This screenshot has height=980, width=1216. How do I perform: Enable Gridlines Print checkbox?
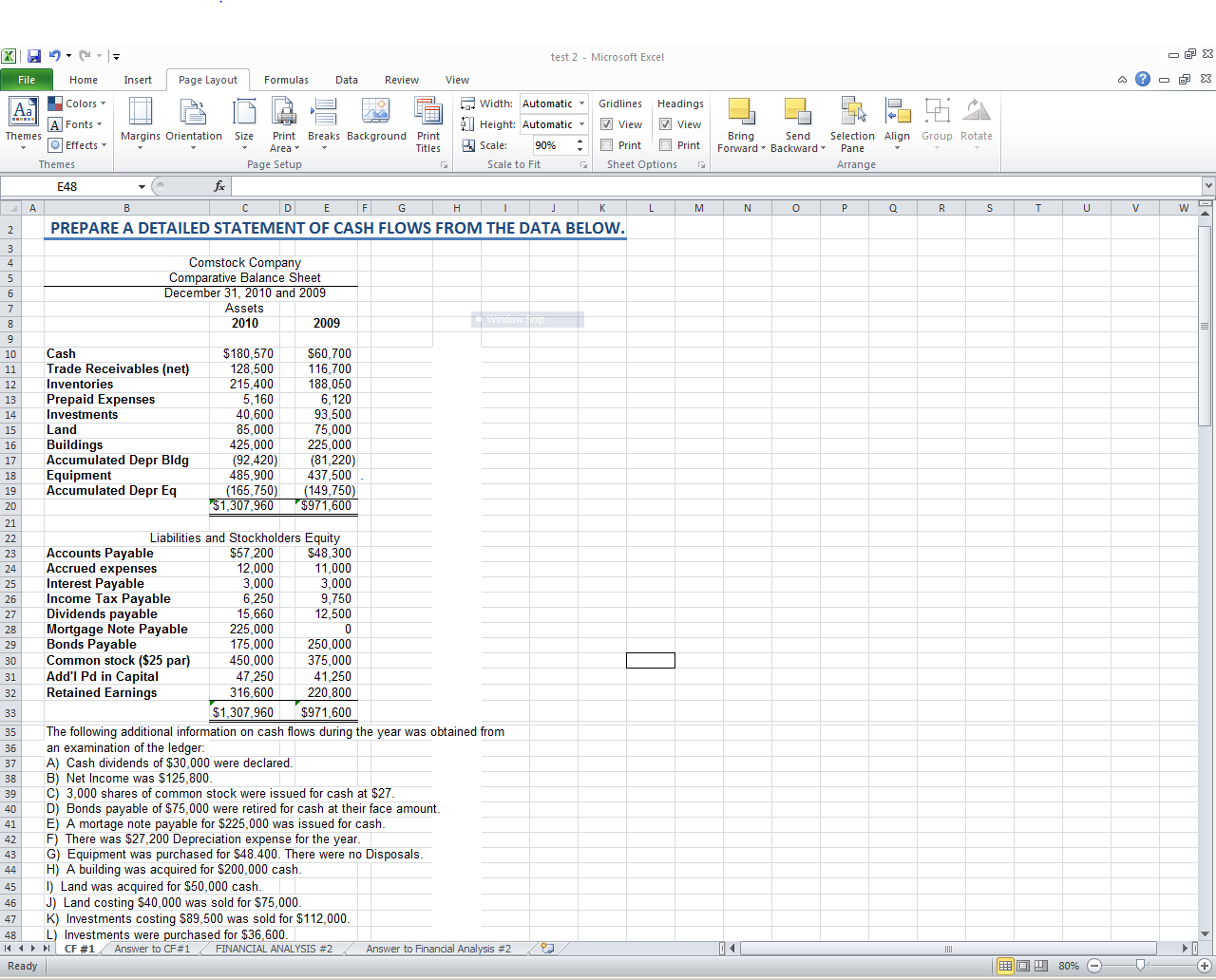point(607,145)
